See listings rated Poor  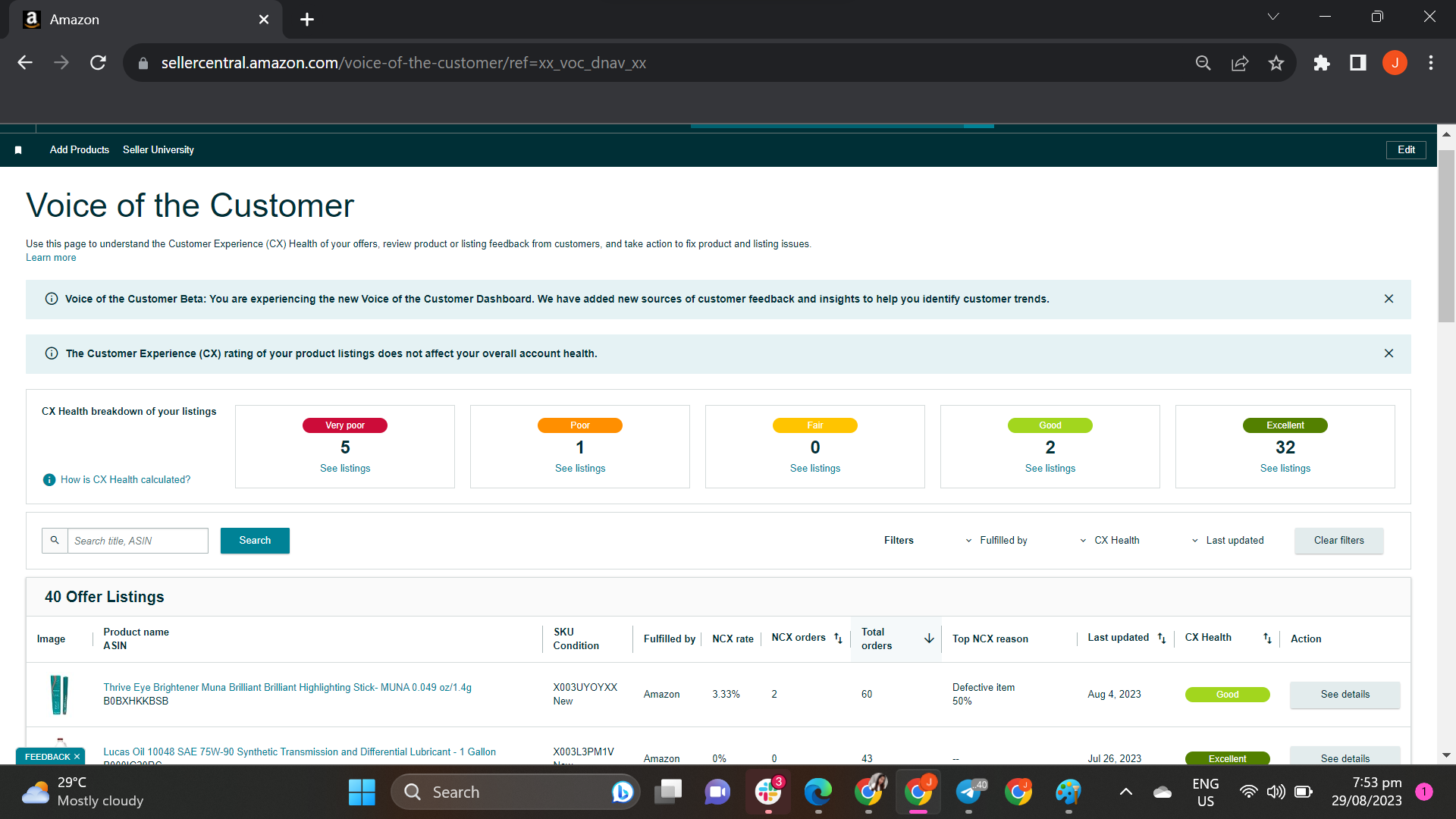click(580, 469)
